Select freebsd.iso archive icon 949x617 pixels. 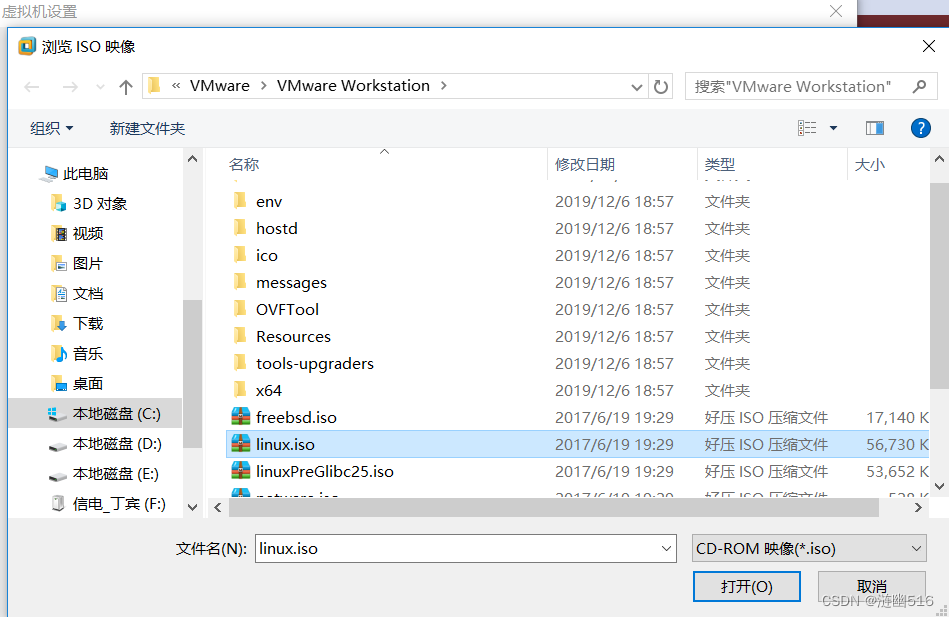tap(241, 417)
